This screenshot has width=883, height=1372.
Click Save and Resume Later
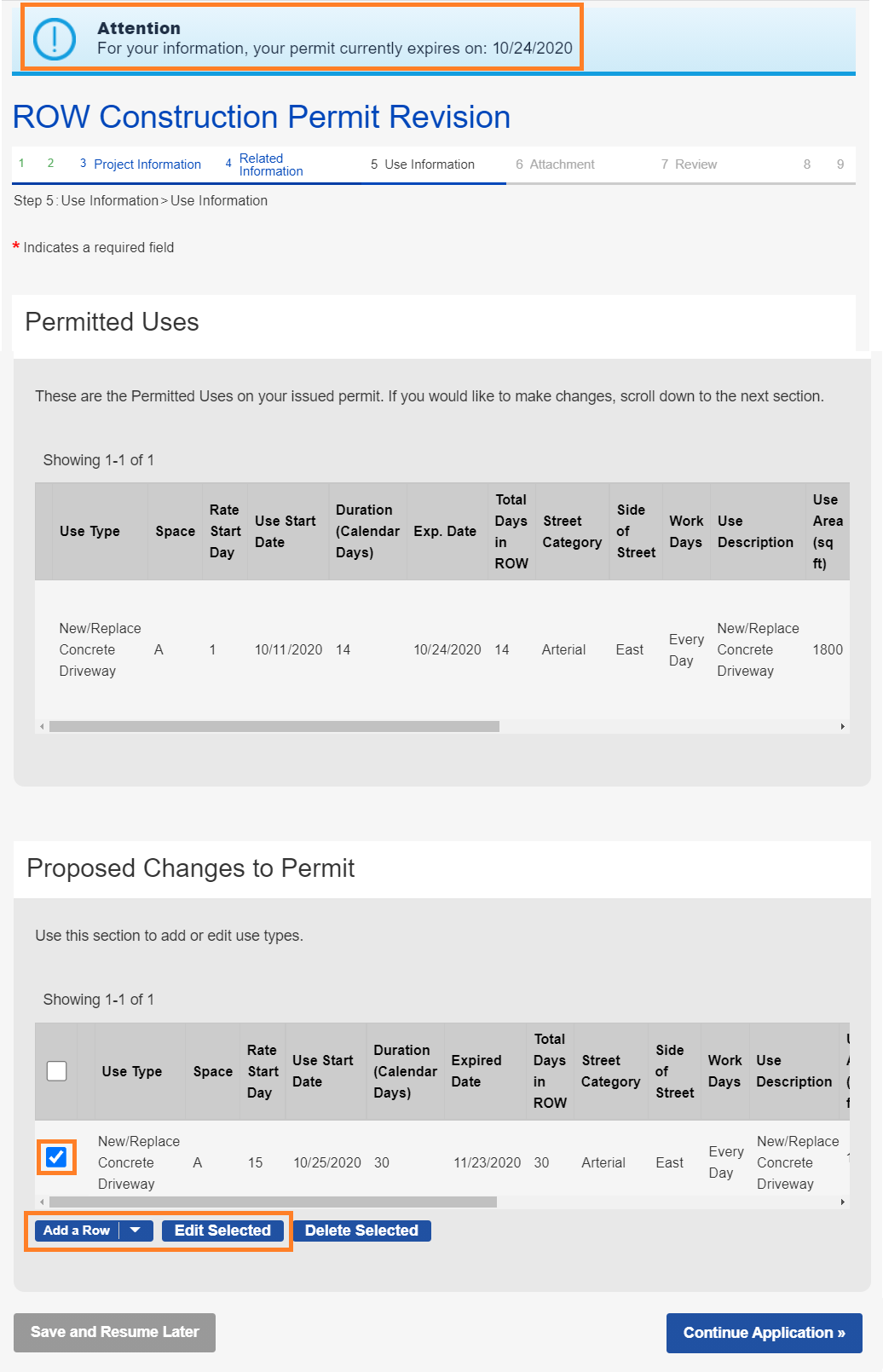coord(114,1332)
